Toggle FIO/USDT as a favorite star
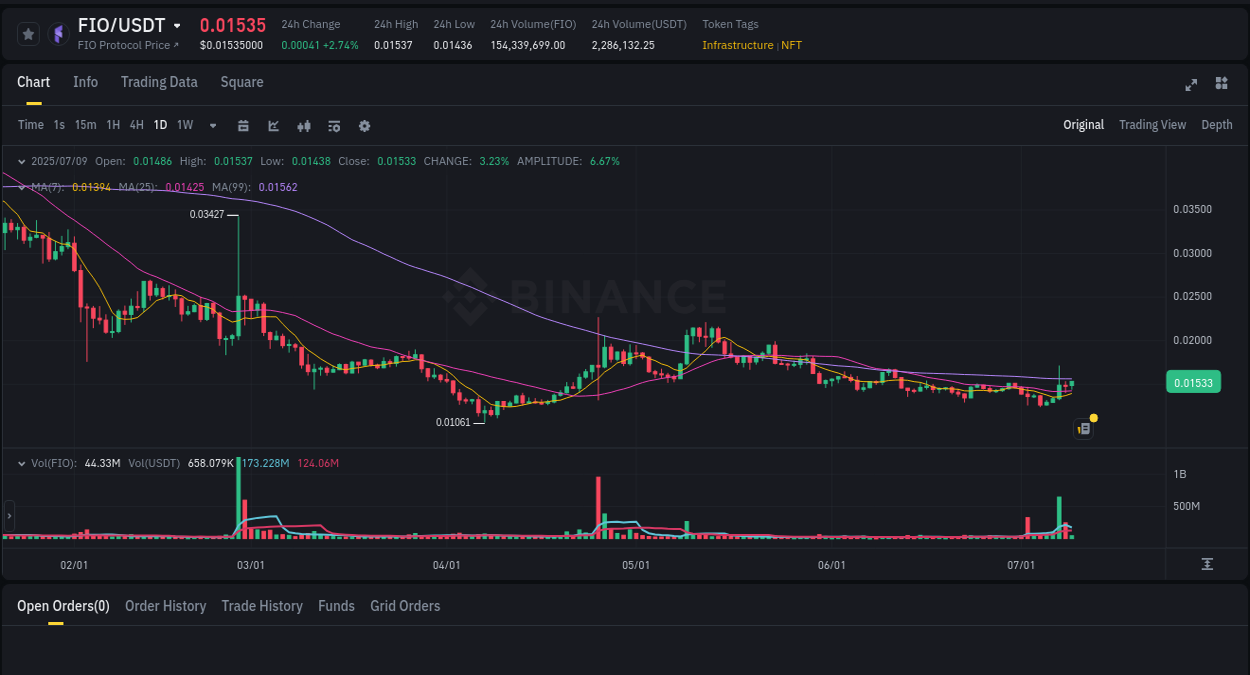This screenshot has width=1250, height=675. coord(28,33)
